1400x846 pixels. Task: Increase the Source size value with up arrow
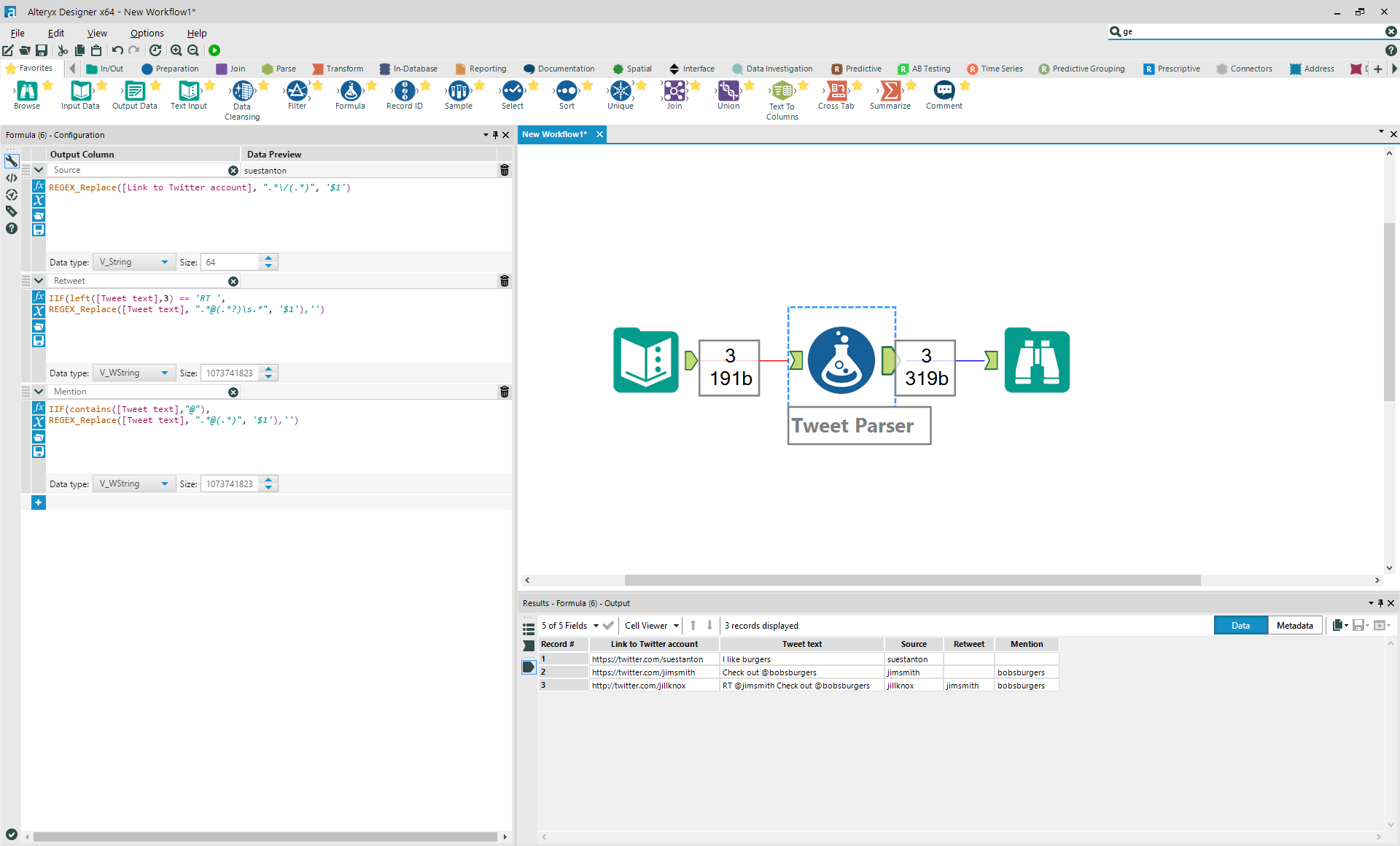tap(268, 258)
